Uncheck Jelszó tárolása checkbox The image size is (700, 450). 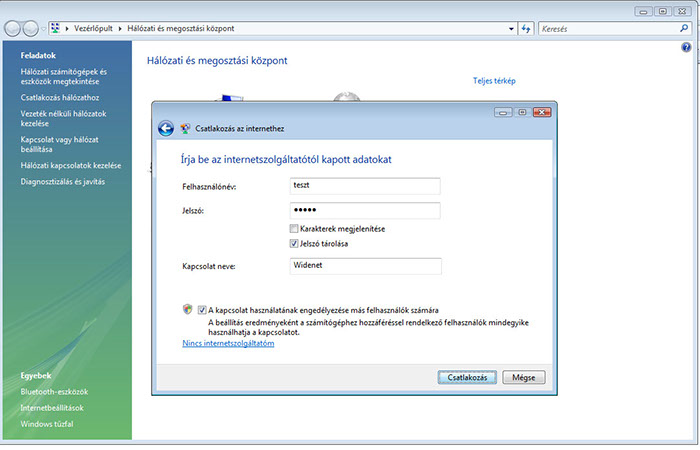pos(294,244)
